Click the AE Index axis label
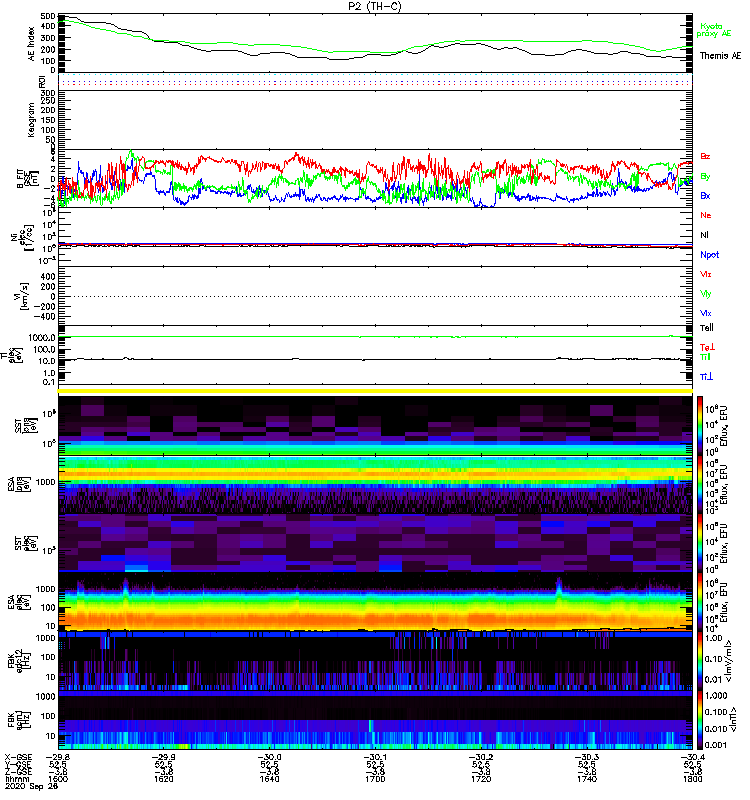This screenshot has height=800, width=750. (x=32, y=44)
